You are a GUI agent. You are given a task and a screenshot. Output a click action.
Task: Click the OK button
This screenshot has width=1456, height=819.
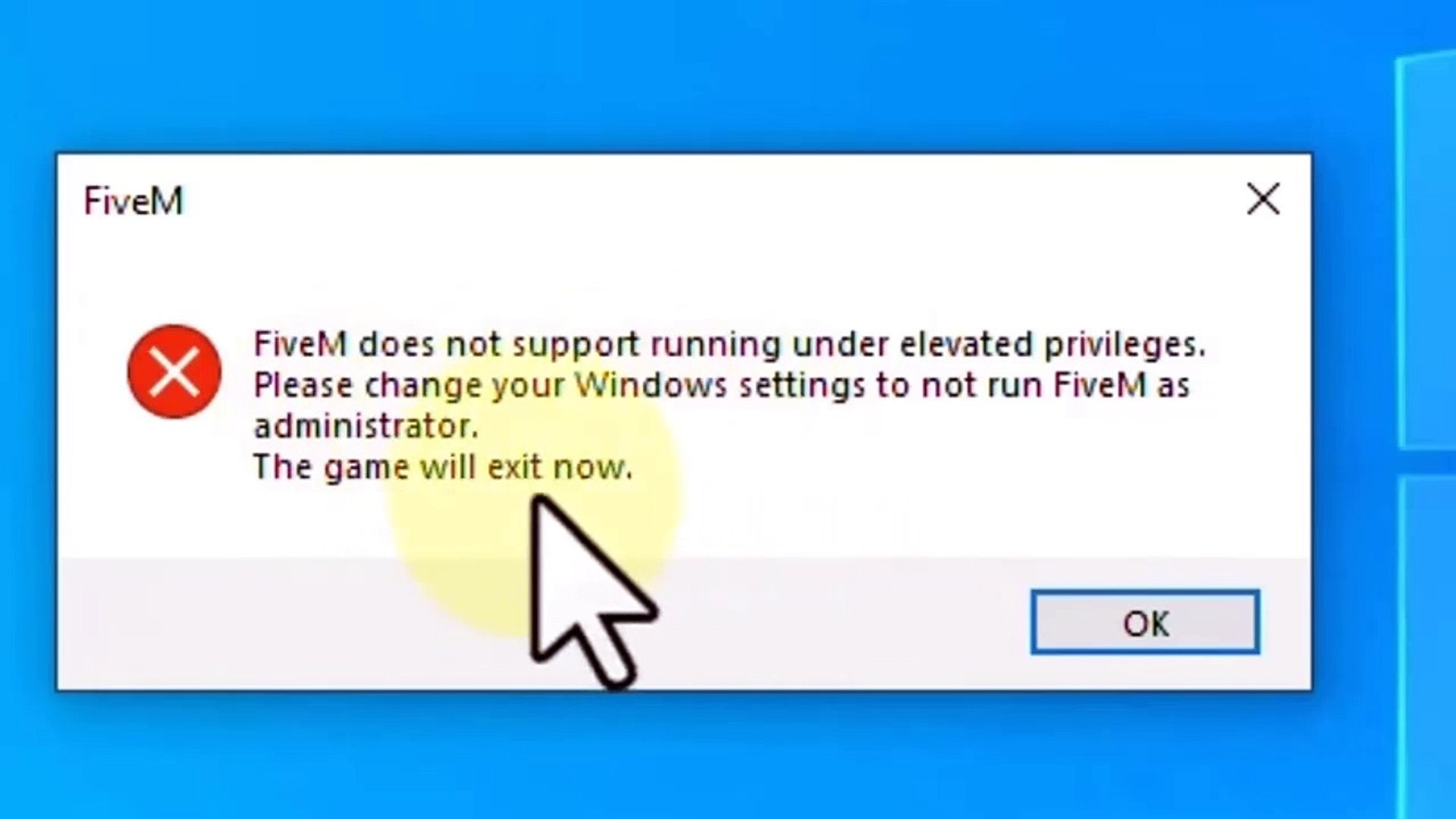click(1145, 623)
